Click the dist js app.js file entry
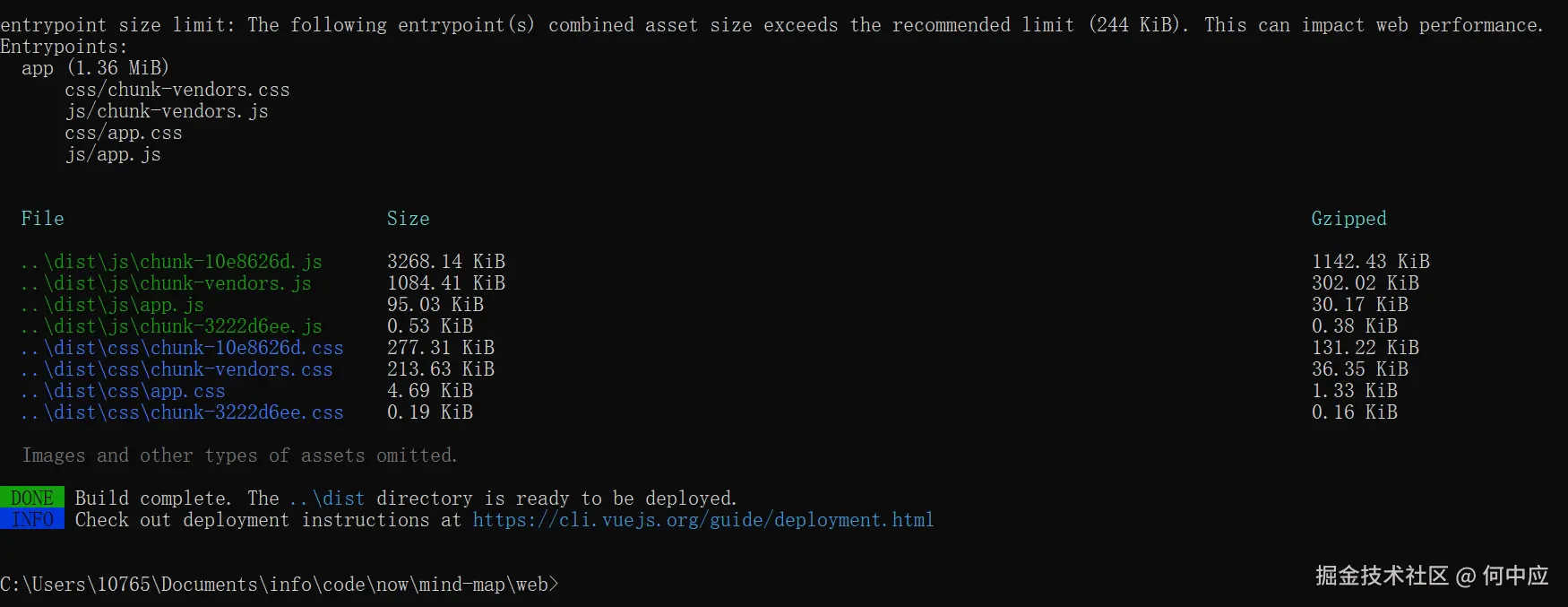1568x607 pixels. point(112,305)
